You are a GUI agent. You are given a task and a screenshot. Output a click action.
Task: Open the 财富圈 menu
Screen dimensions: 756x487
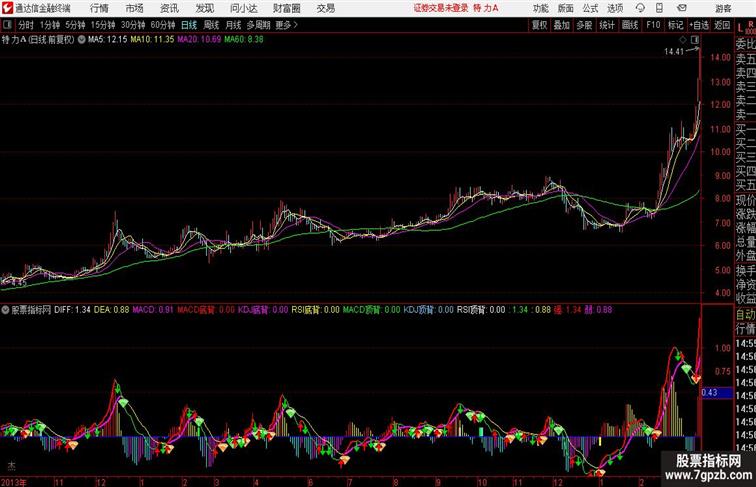point(286,8)
